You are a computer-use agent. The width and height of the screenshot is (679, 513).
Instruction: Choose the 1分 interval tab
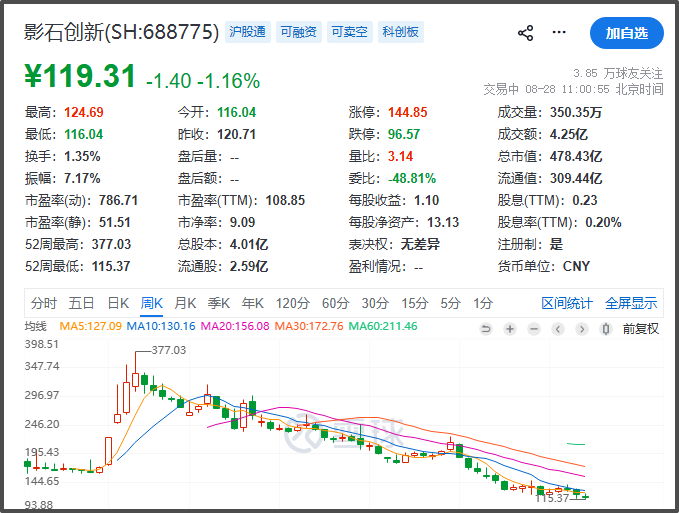[x=483, y=303]
